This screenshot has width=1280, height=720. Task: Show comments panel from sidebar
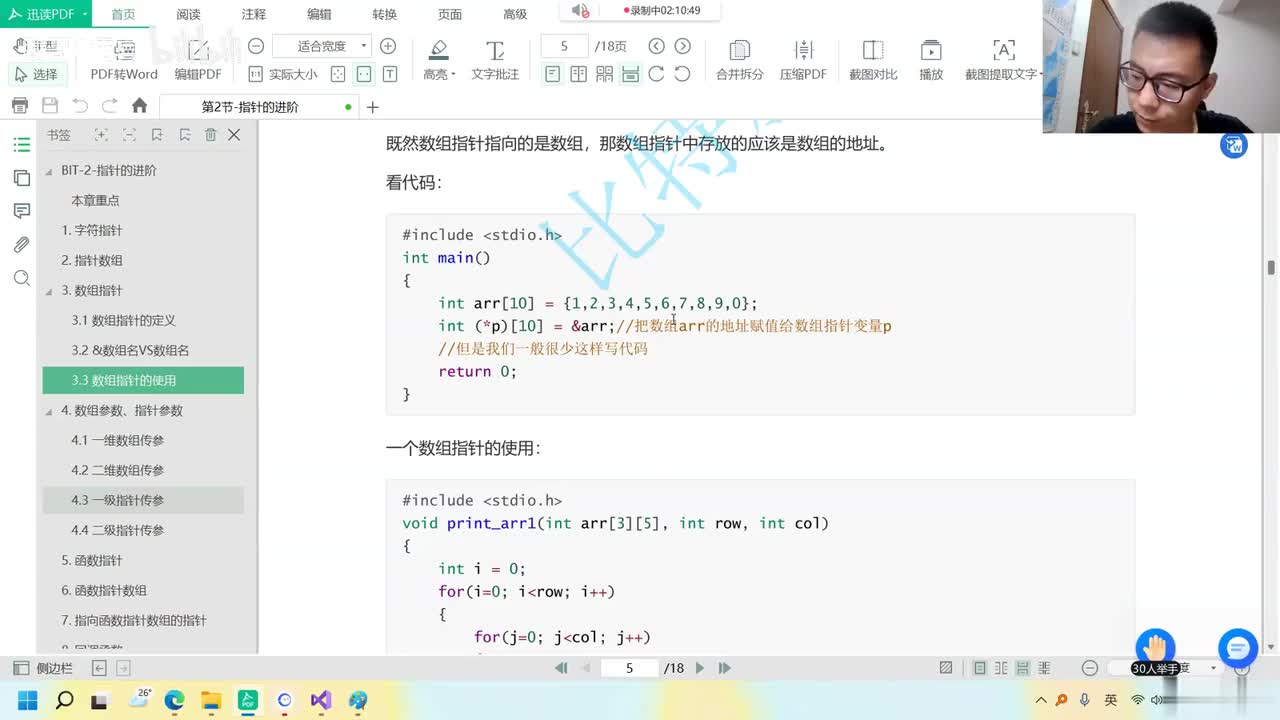click(22, 211)
